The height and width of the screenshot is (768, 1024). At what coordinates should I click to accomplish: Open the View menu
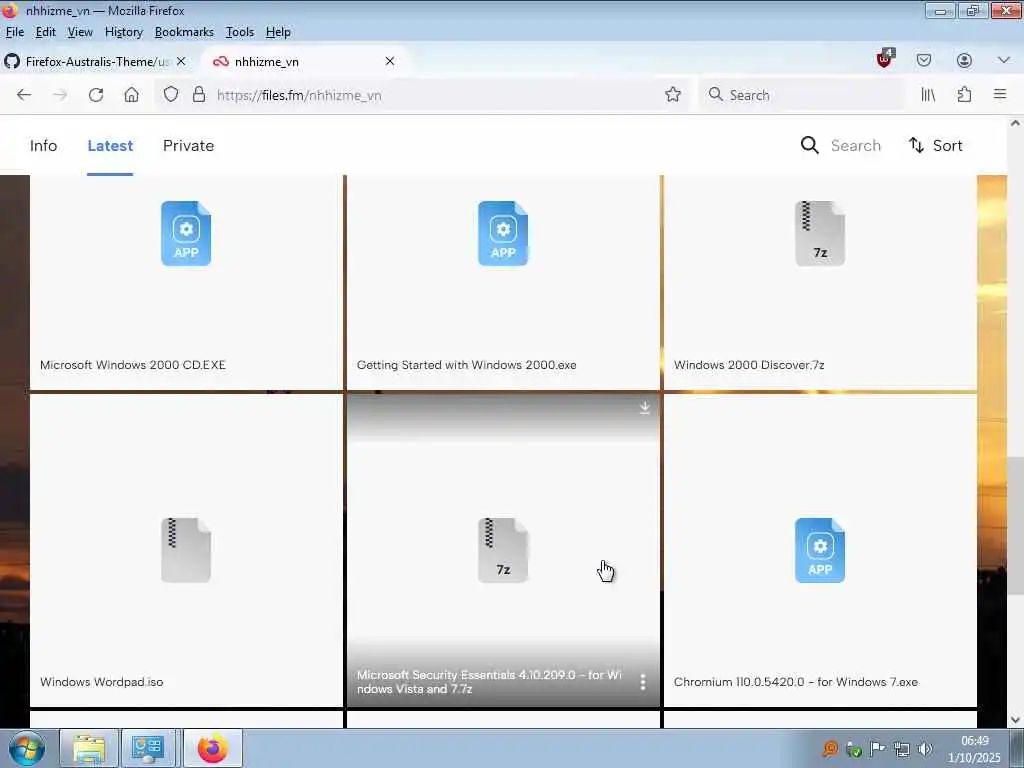[80, 32]
